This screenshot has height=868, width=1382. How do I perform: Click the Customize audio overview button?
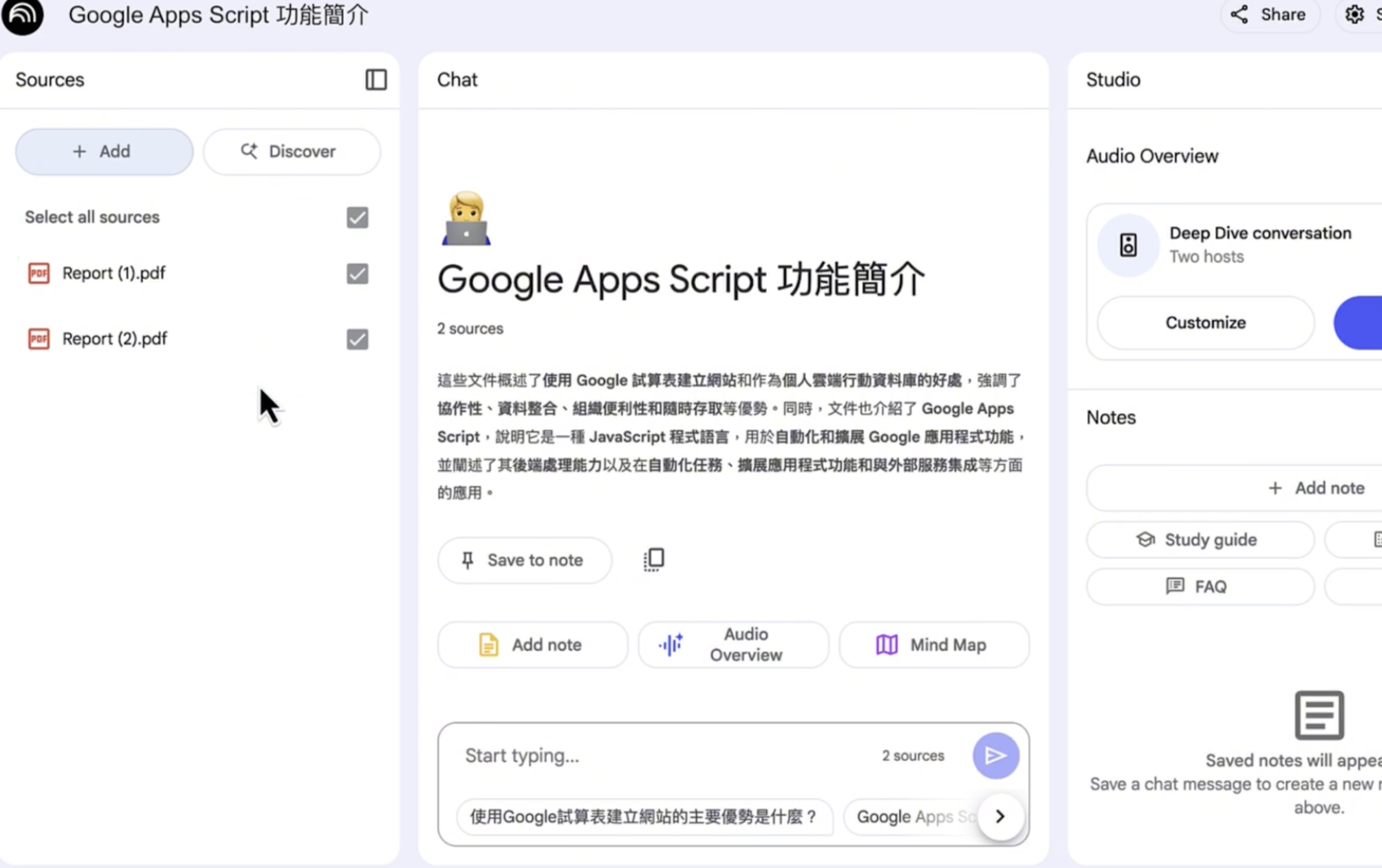(1206, 323)
